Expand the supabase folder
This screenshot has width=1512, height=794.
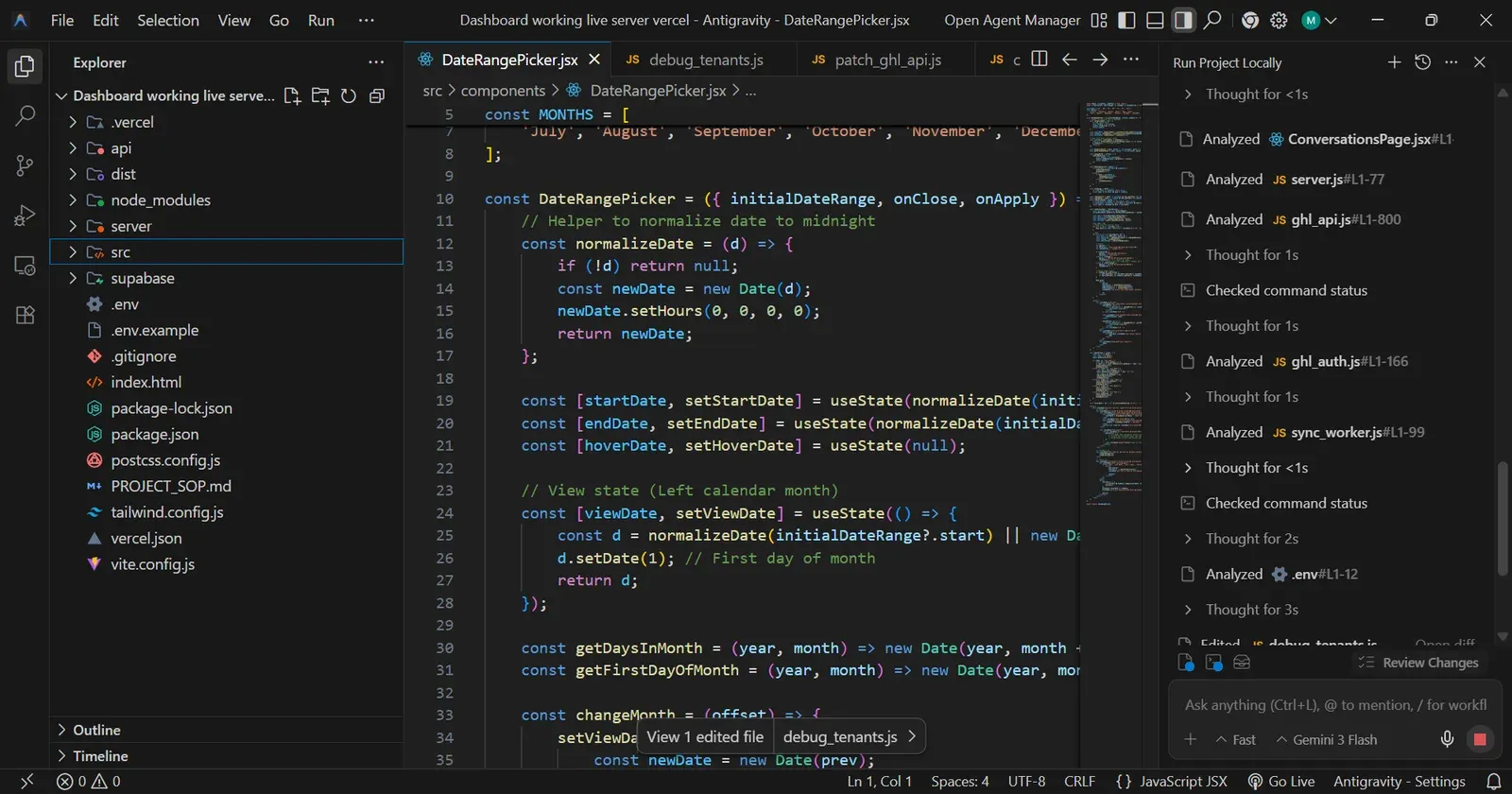[226, 278]
